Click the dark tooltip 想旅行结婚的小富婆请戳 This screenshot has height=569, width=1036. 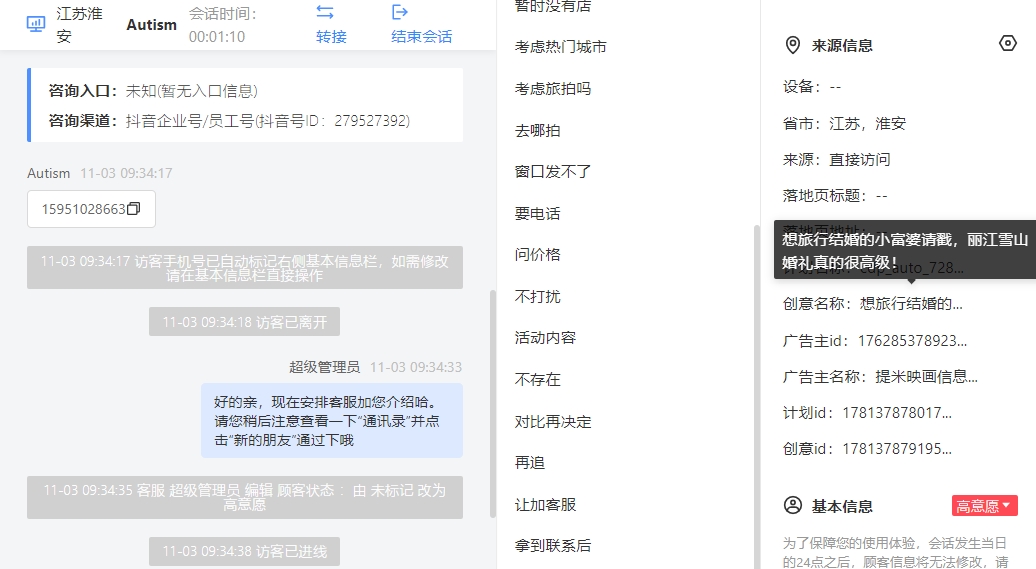click(905, 250)
